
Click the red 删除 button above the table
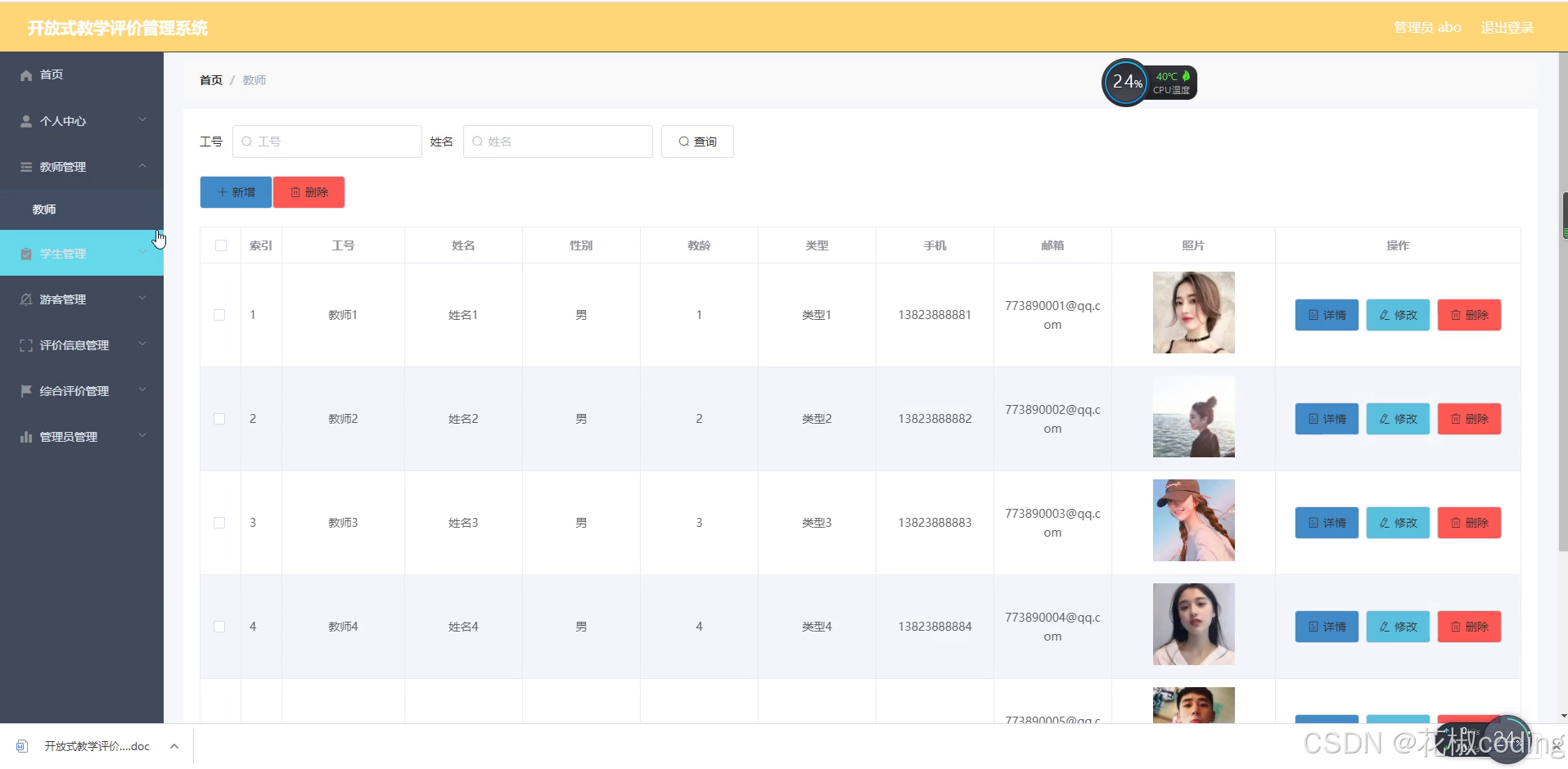click(x=309, y=192)
